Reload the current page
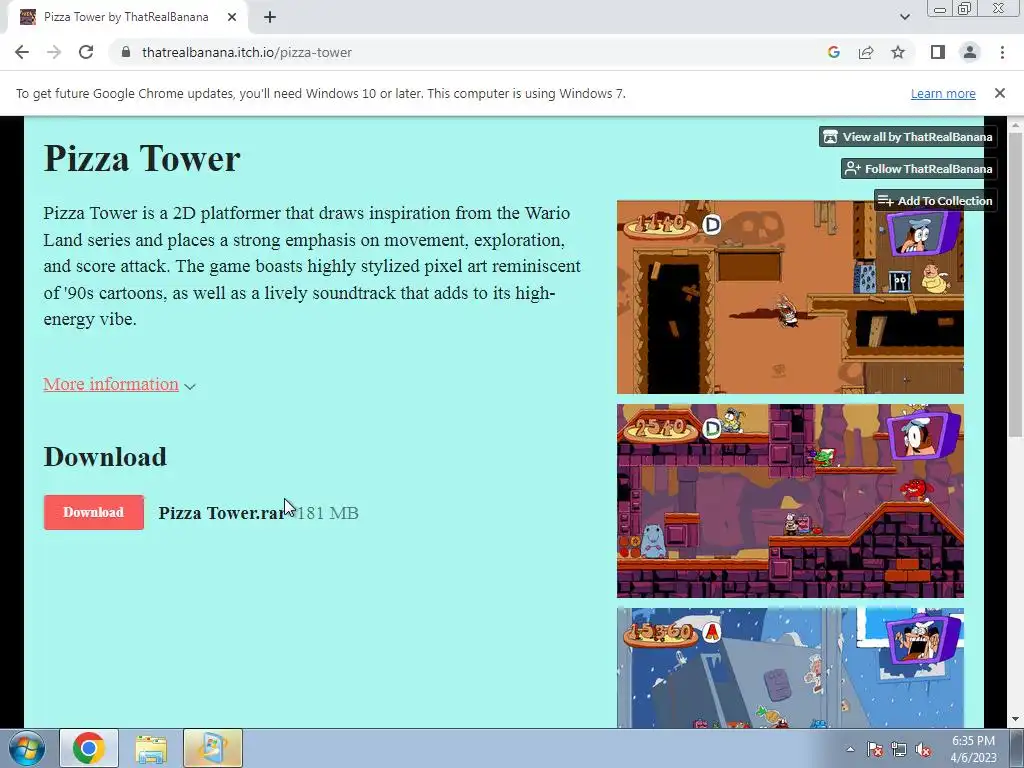This screenshot has width=1024, height=768. [86, 52]
